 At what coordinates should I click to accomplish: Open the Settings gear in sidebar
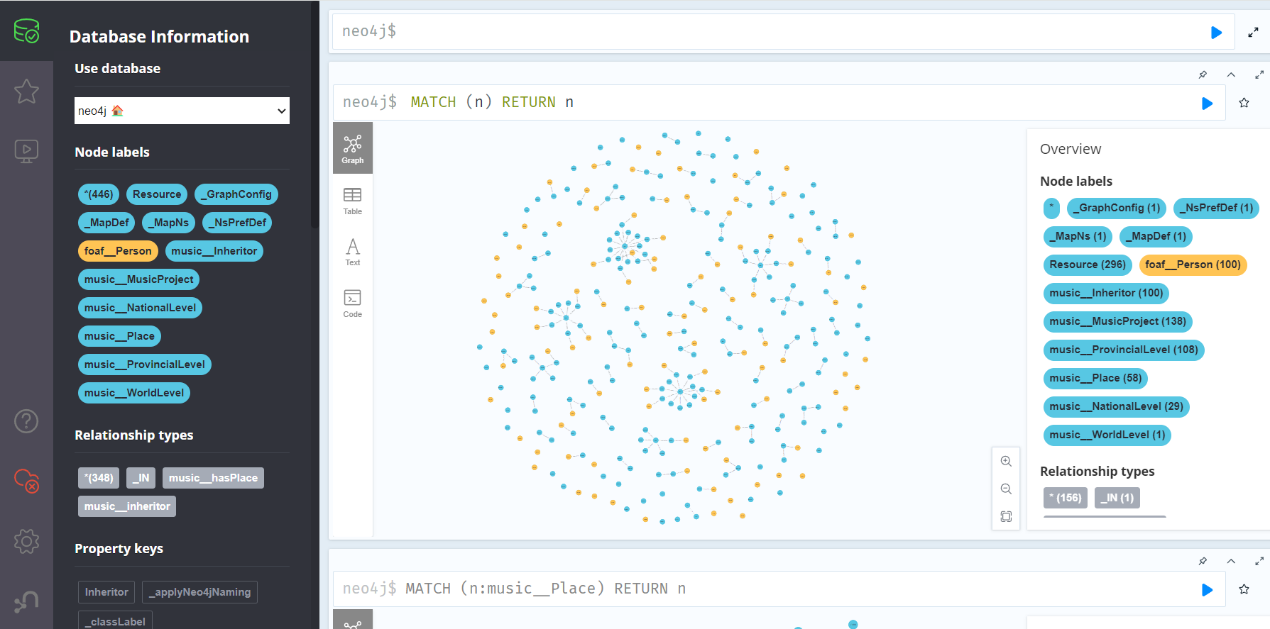(26, 541)
